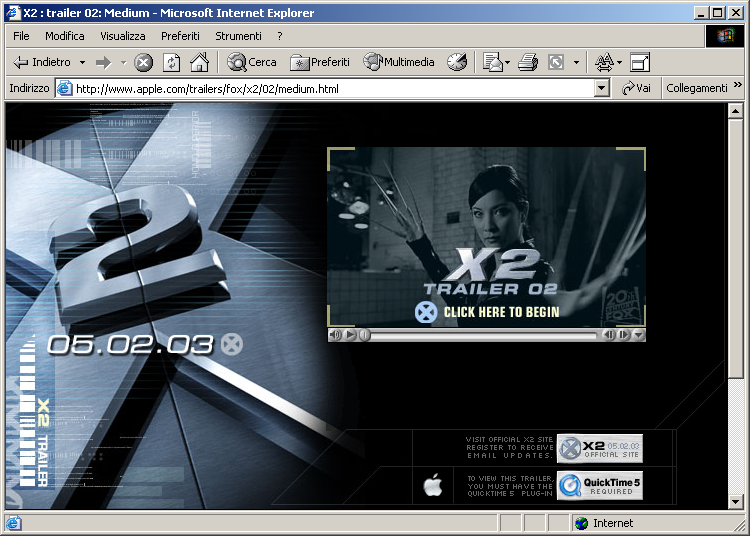
Task: Click the vertical scrollbar thumb
Action: [735, 249]
